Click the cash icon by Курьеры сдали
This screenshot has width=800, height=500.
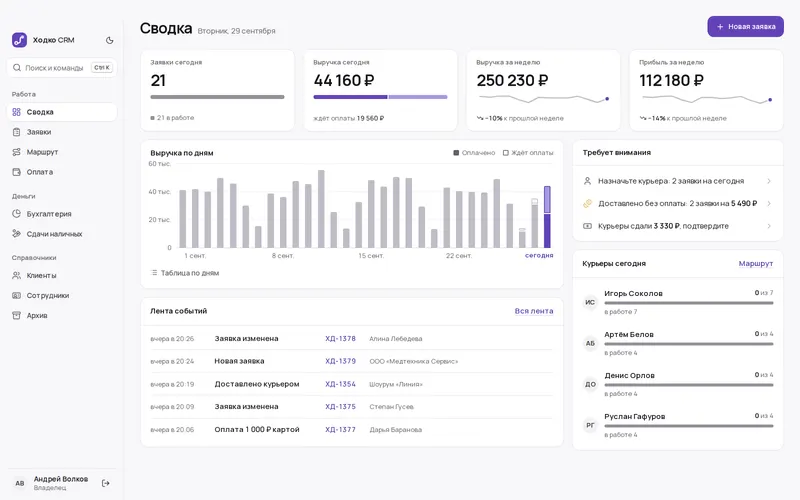coord(587,226)
